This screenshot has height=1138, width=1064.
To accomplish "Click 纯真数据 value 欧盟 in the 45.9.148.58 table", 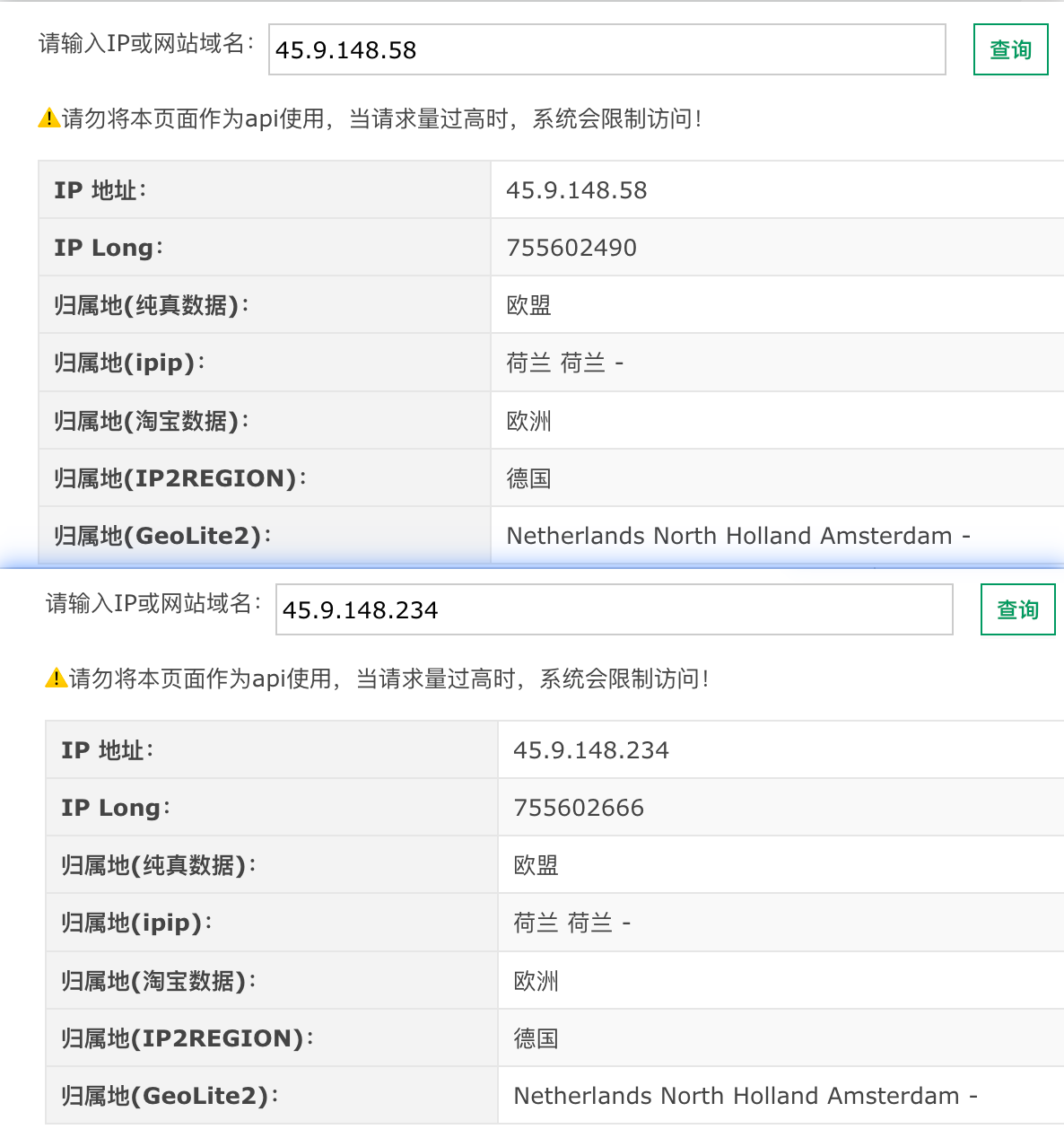I will [x=528, y=305].
